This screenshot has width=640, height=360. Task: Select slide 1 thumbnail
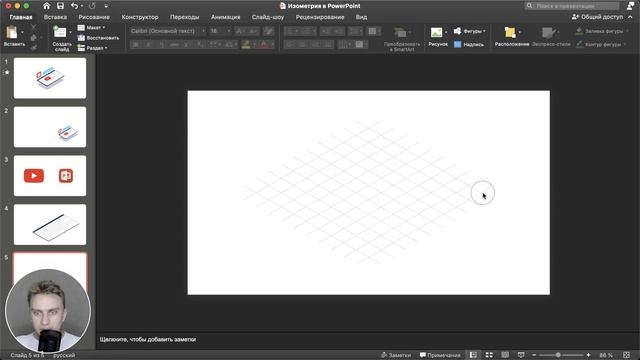(x=50, y=78)
